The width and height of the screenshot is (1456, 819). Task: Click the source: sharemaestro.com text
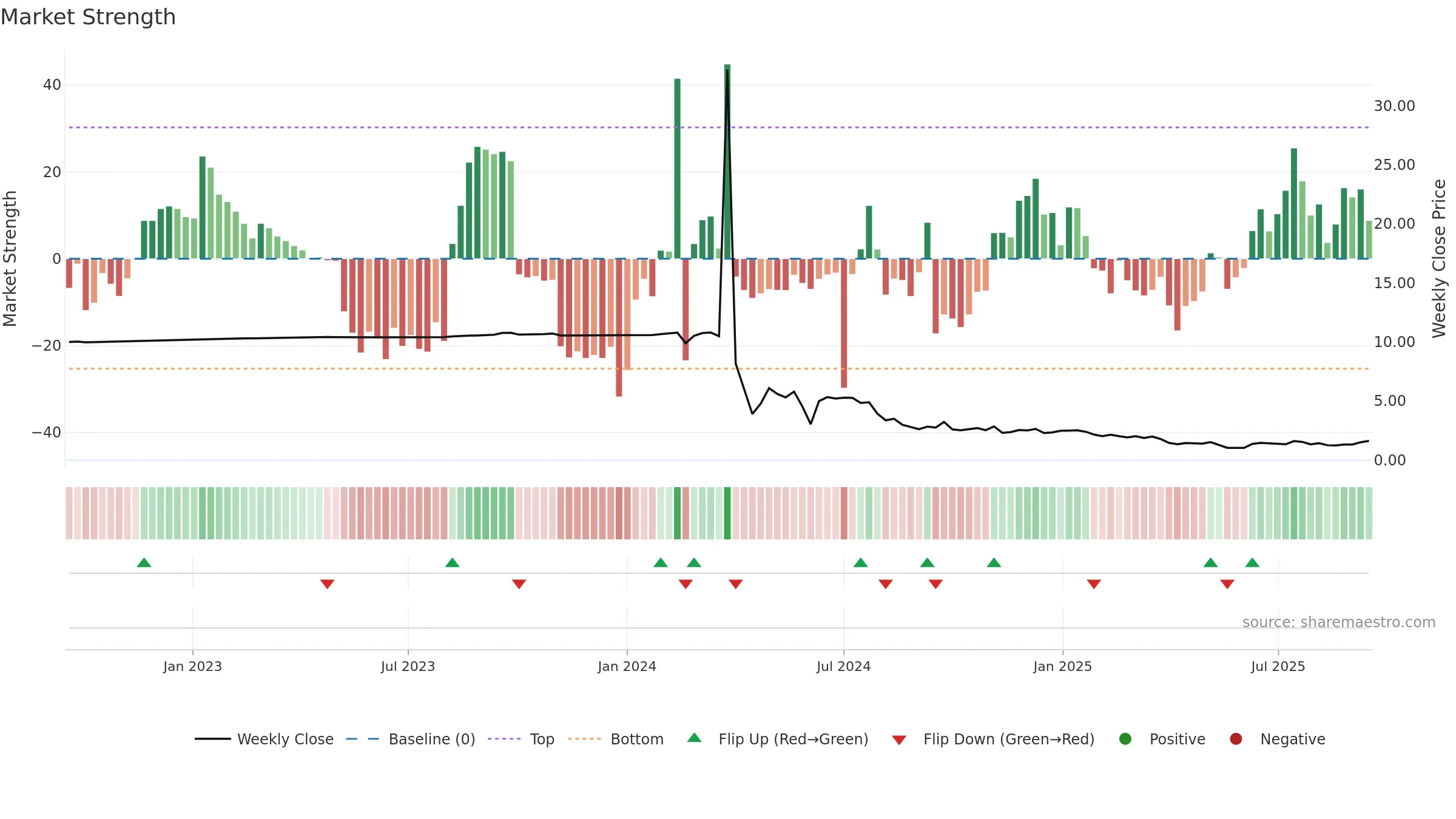1339,622
